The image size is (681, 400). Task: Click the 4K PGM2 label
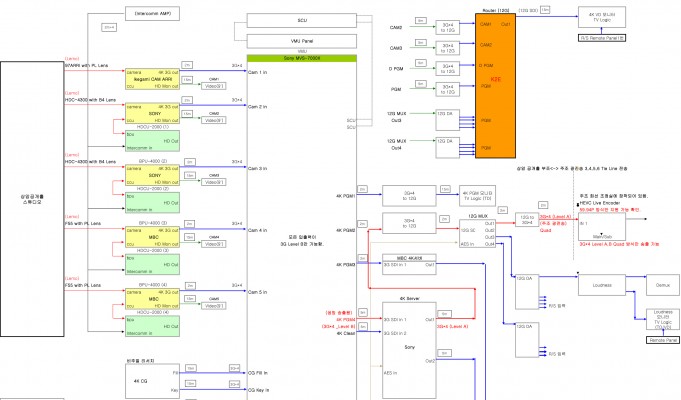coord(345,230)
